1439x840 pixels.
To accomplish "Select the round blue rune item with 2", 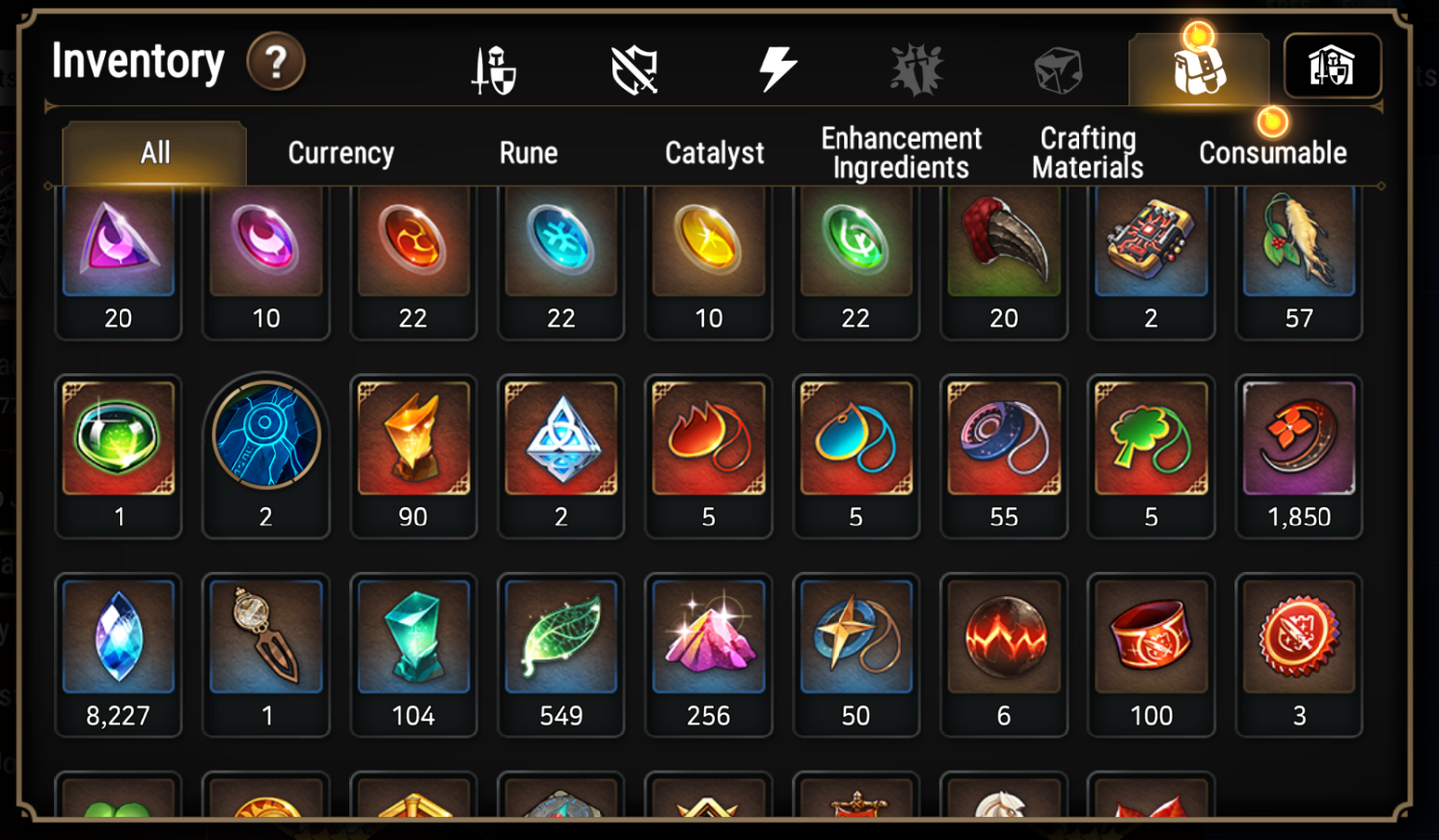I will tap(266, 457).
